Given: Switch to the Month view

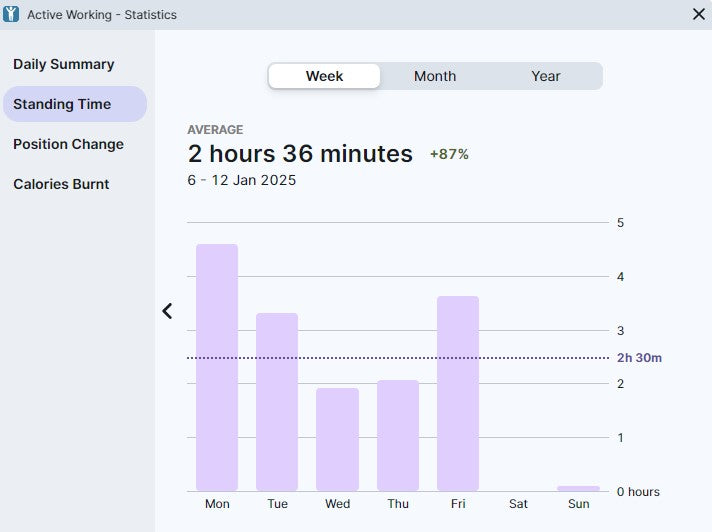Looking at the screenshot, I should point(435,76).
